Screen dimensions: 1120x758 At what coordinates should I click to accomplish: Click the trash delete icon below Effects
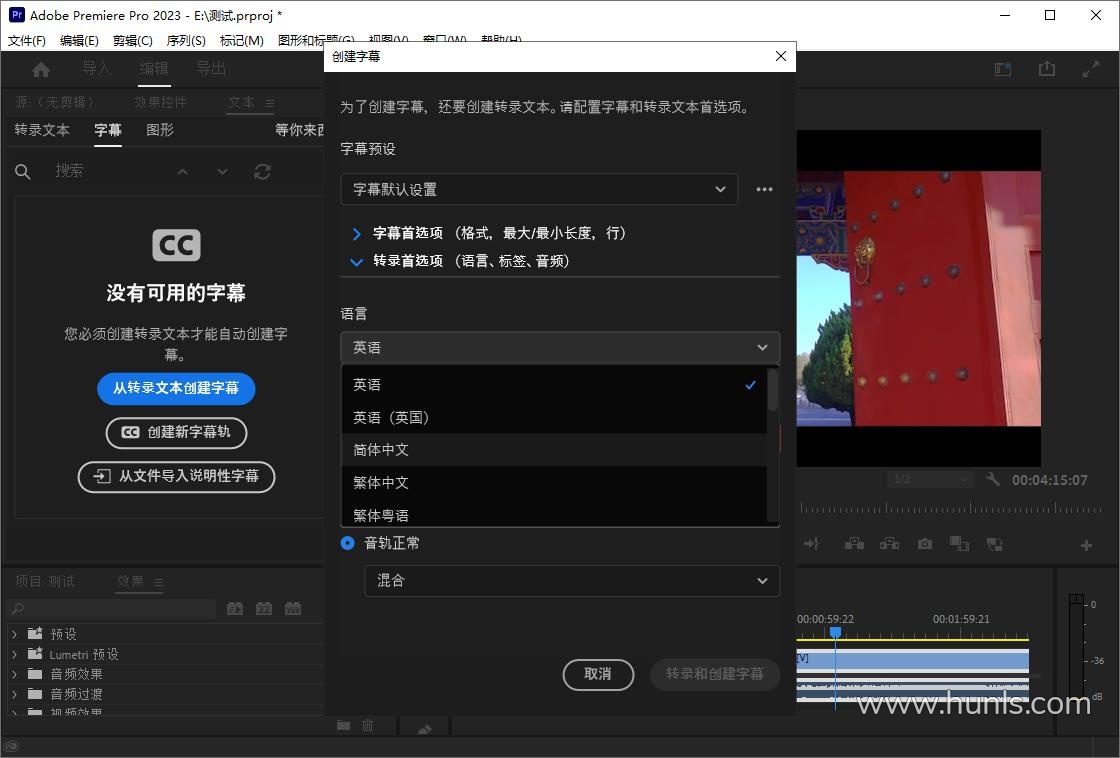(x=367, y=725)
